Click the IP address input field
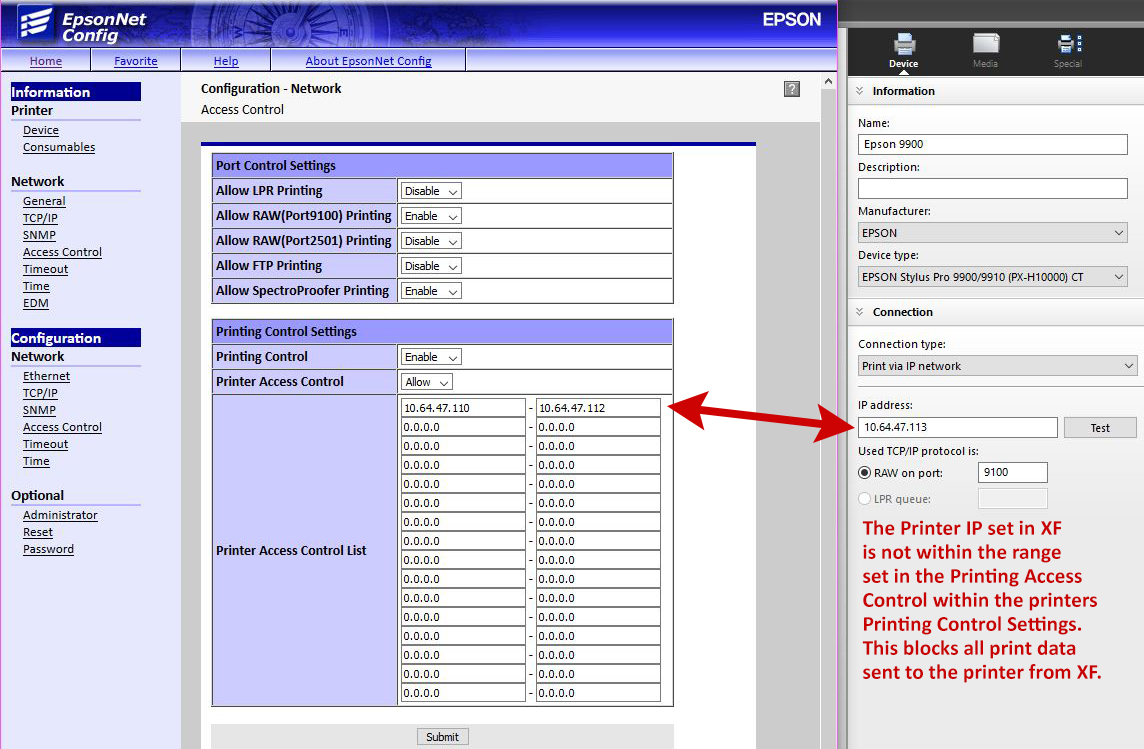The height and width of the screenshot is (749, 1144). (957, 427)
